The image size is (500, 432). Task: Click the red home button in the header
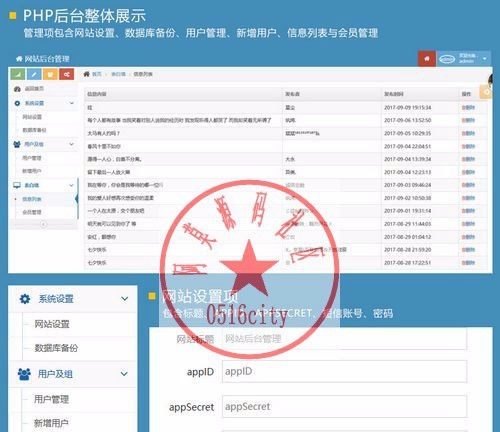click(427, 59)
